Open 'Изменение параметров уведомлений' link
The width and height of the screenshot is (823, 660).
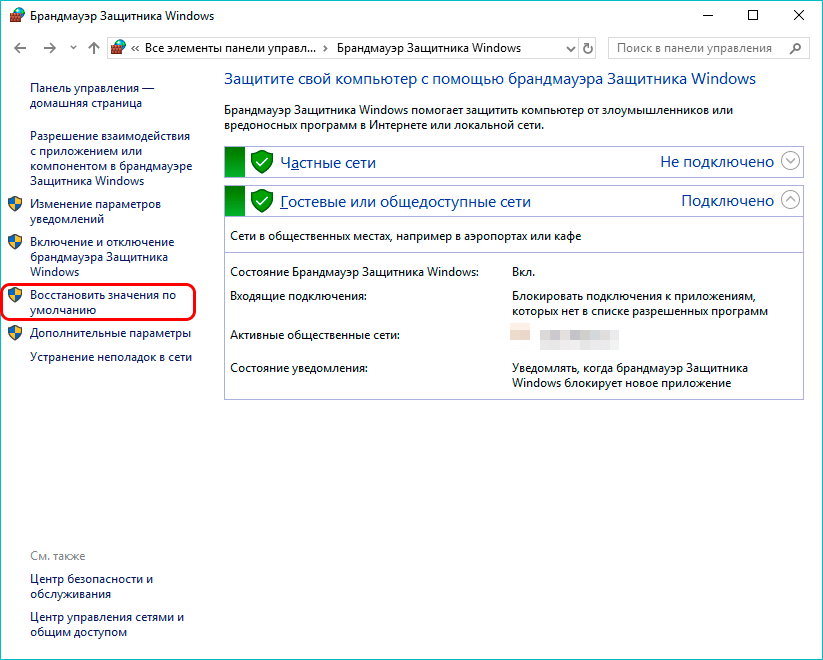[x=95, y=211]
